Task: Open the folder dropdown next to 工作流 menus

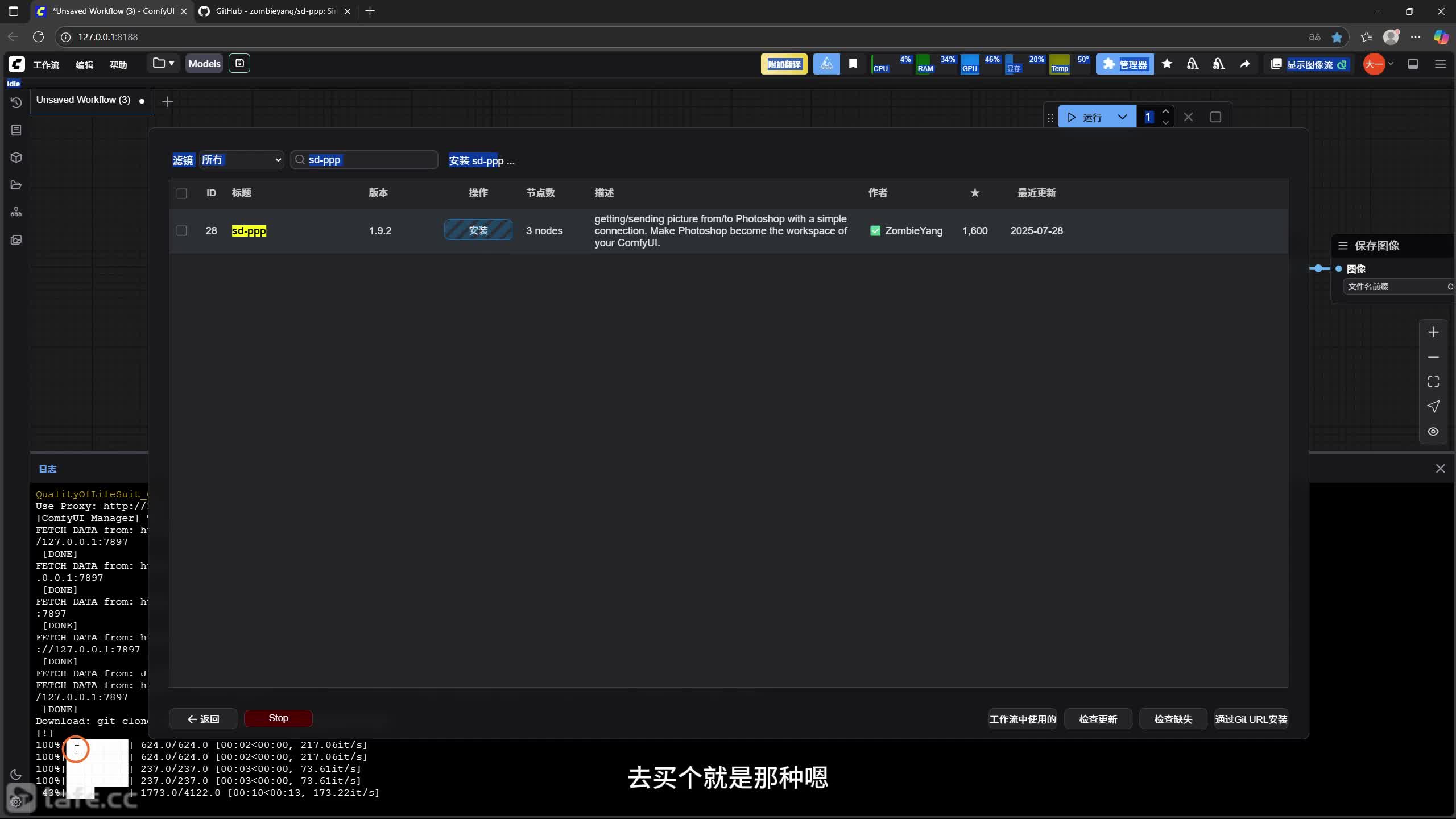Action: 163,63
